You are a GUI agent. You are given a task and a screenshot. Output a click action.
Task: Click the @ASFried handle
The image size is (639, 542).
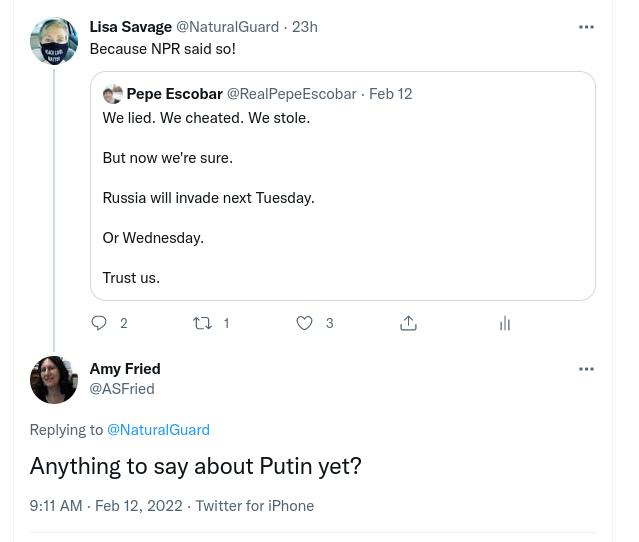pos(122,388)
